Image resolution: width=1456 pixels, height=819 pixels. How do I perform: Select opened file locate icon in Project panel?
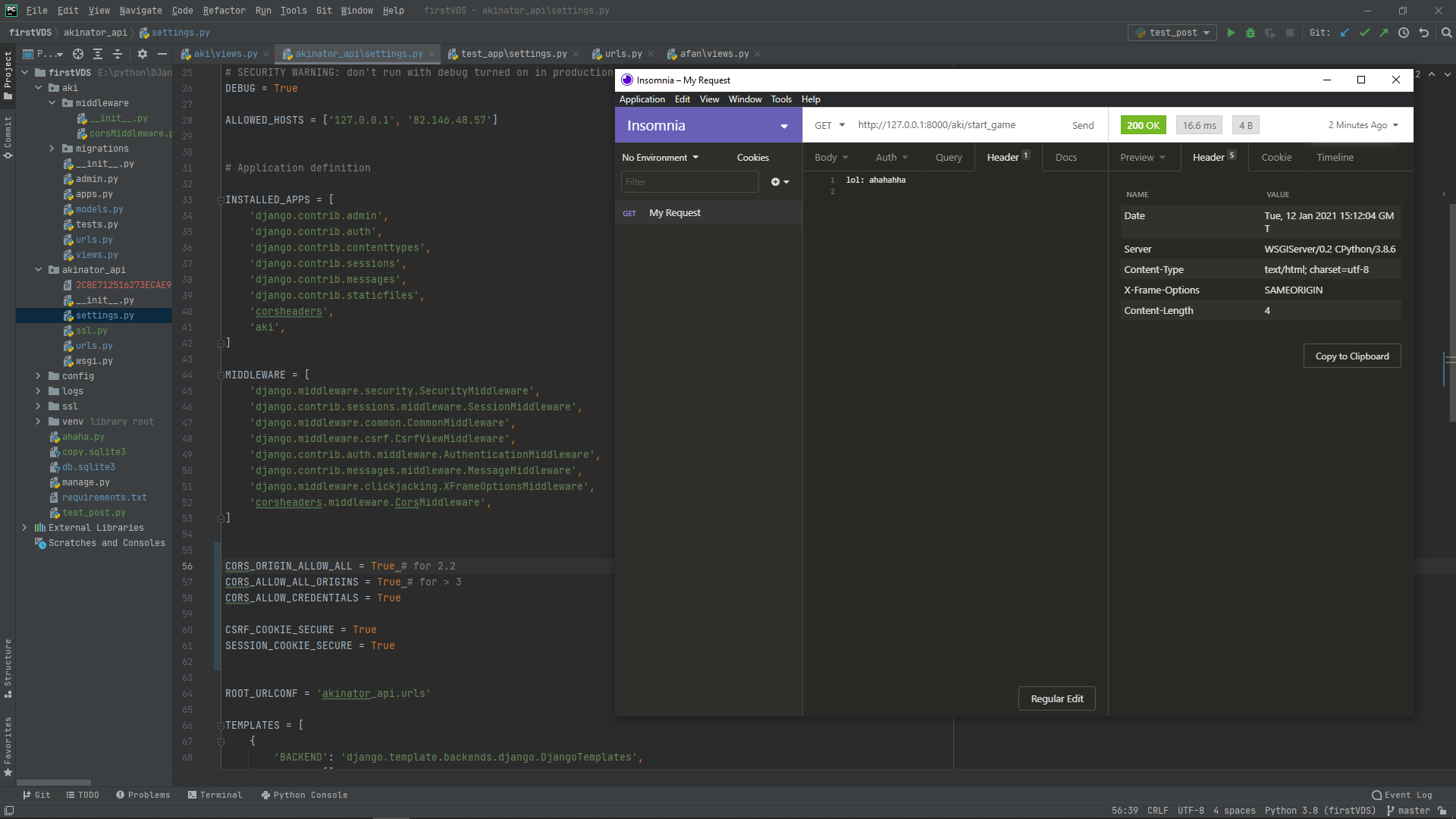tap(78, 54)
